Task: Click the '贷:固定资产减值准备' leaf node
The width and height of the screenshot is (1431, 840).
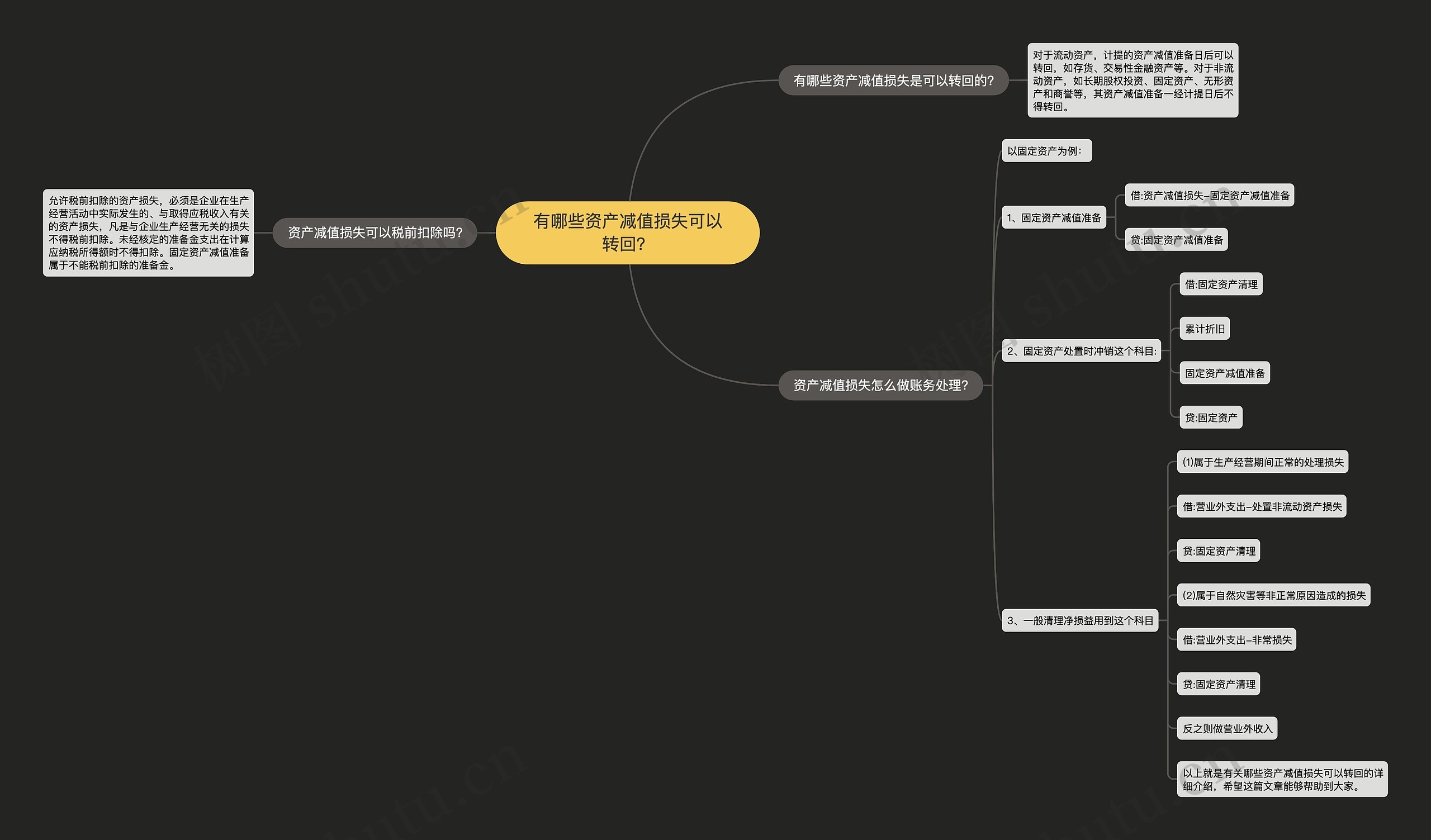Action: [1176, 240]
